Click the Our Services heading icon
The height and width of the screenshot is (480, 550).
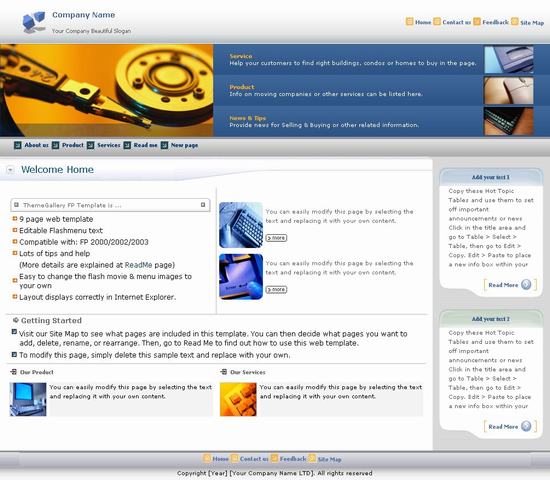point(223,372)
